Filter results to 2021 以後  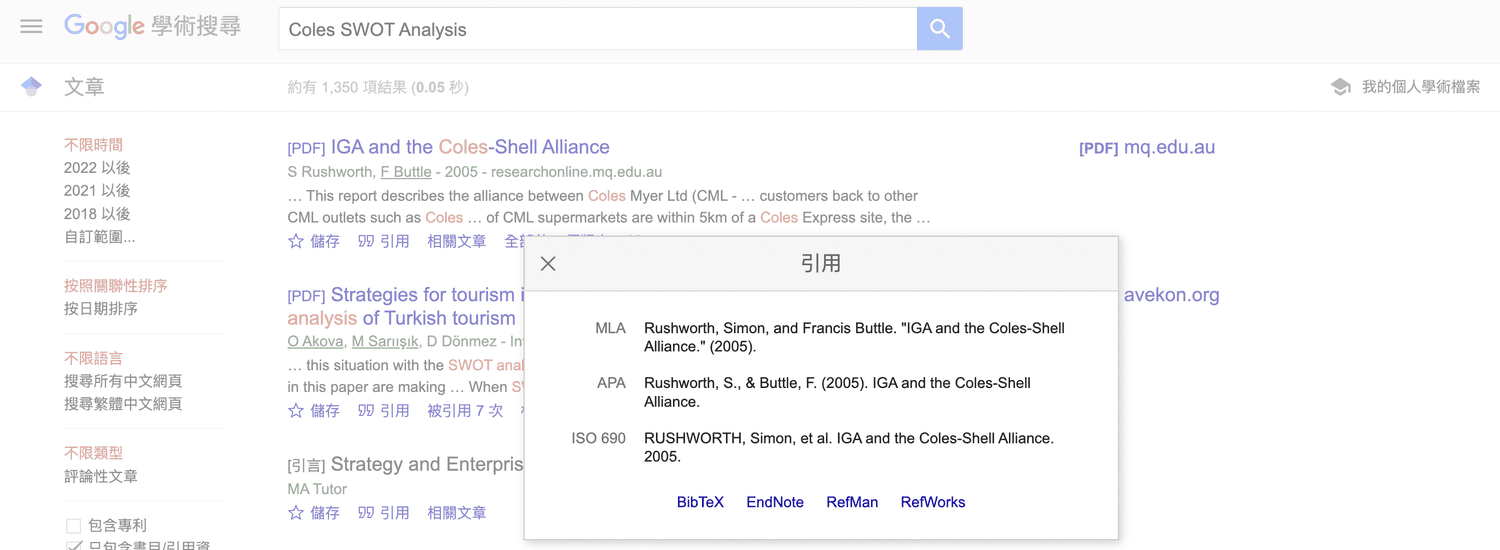tap(97, 191)
